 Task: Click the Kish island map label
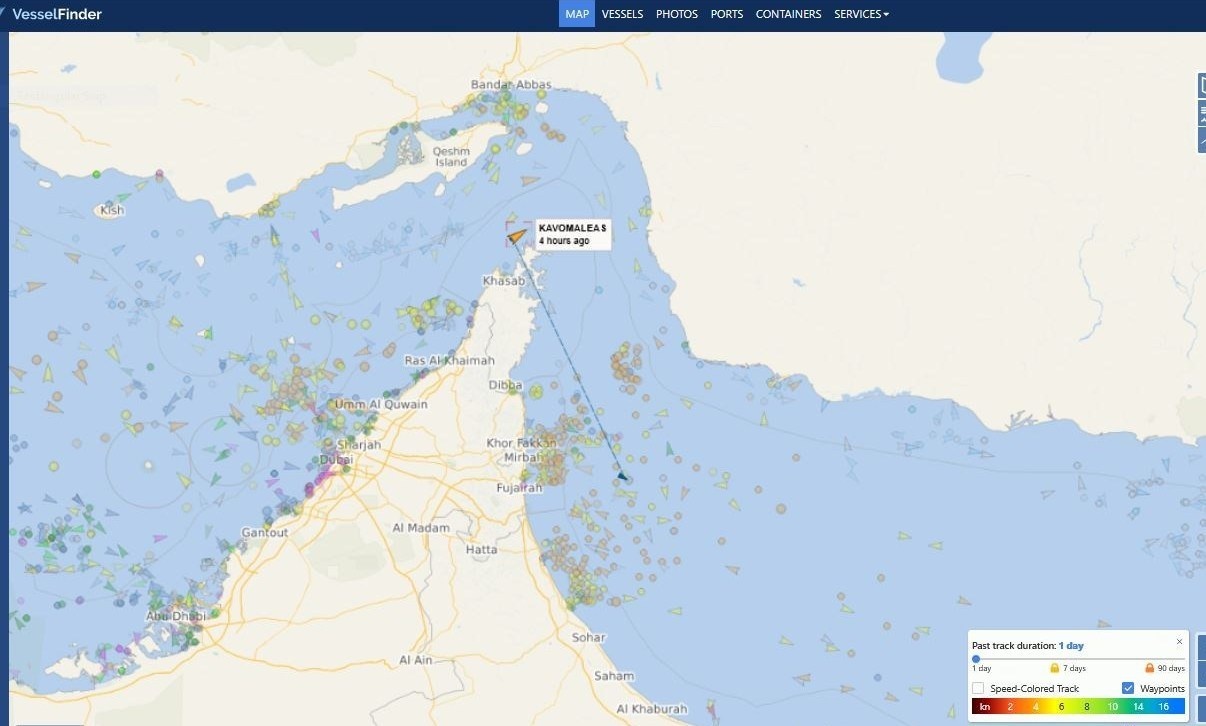(112, 210)
